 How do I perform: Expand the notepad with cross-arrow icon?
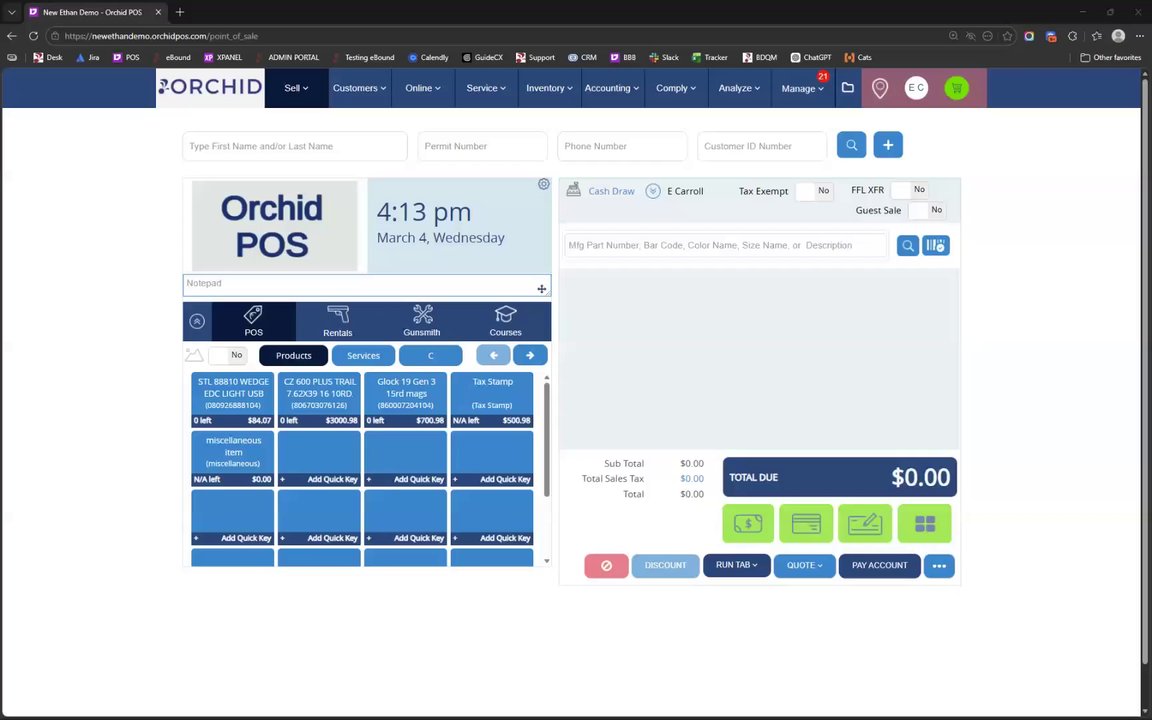541,289
